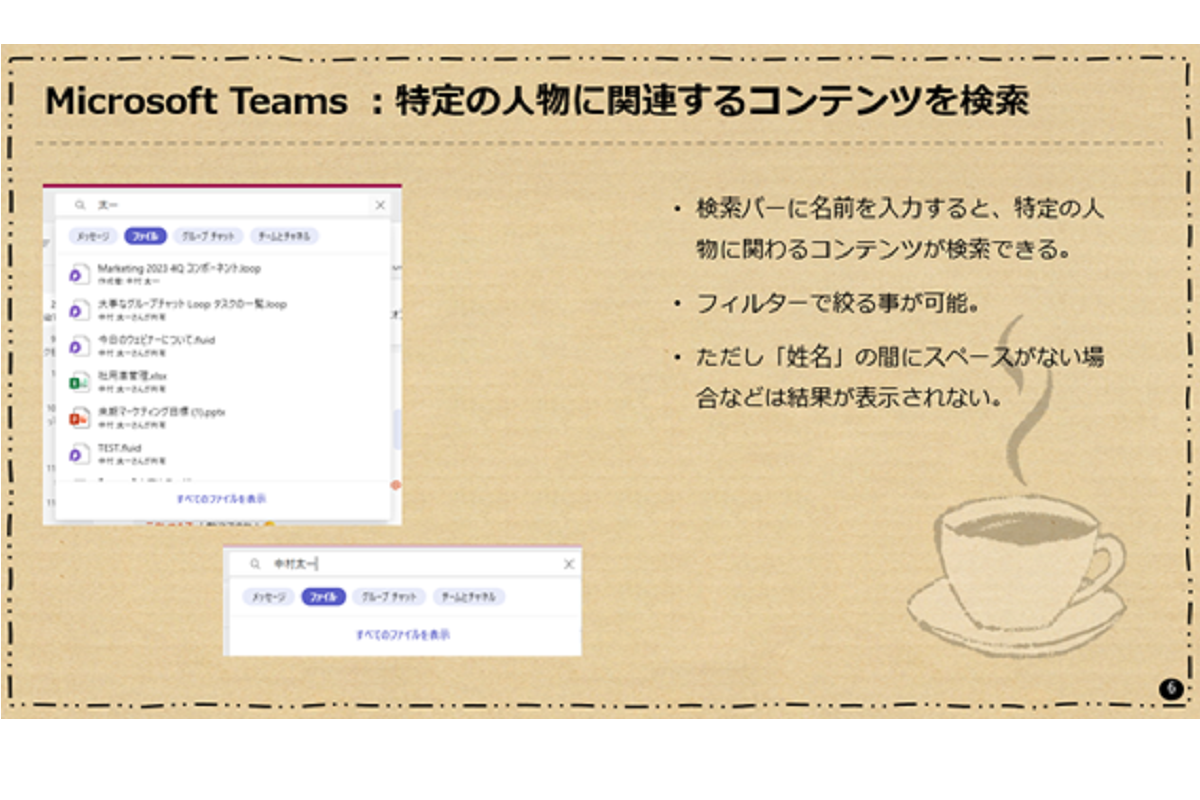Select the メッセージ filter under the 中村太一 search

click(268, 597)
